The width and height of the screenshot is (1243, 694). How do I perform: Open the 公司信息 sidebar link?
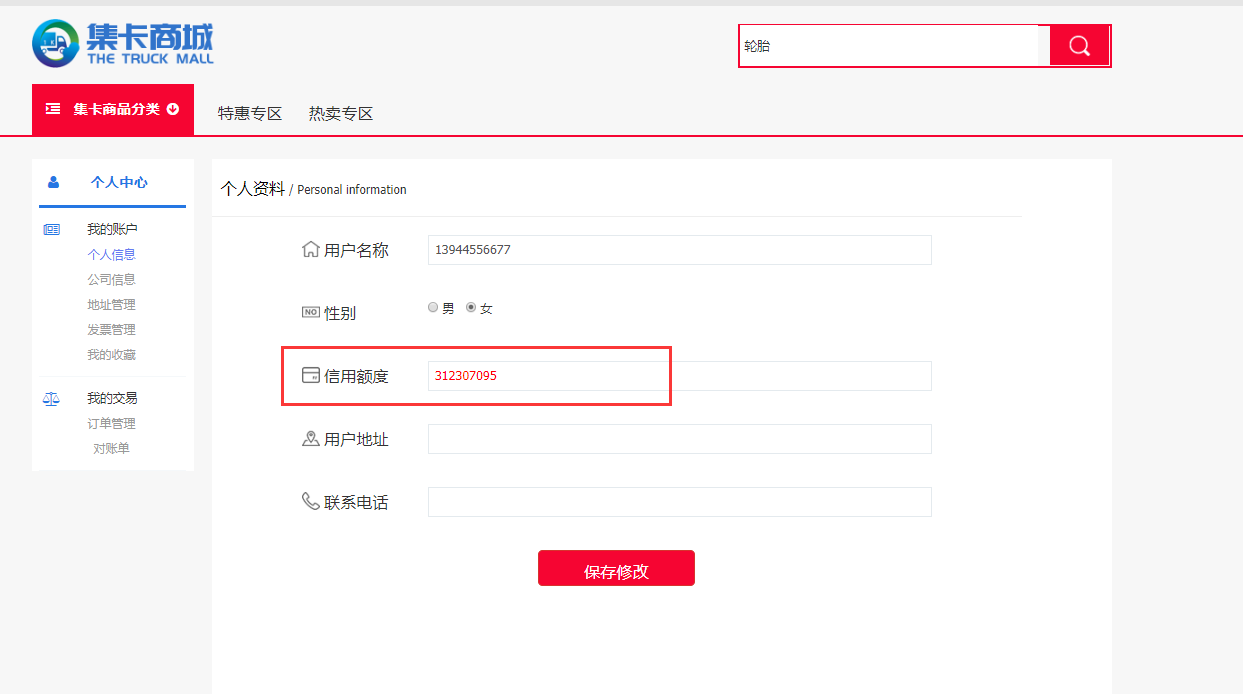111,280
